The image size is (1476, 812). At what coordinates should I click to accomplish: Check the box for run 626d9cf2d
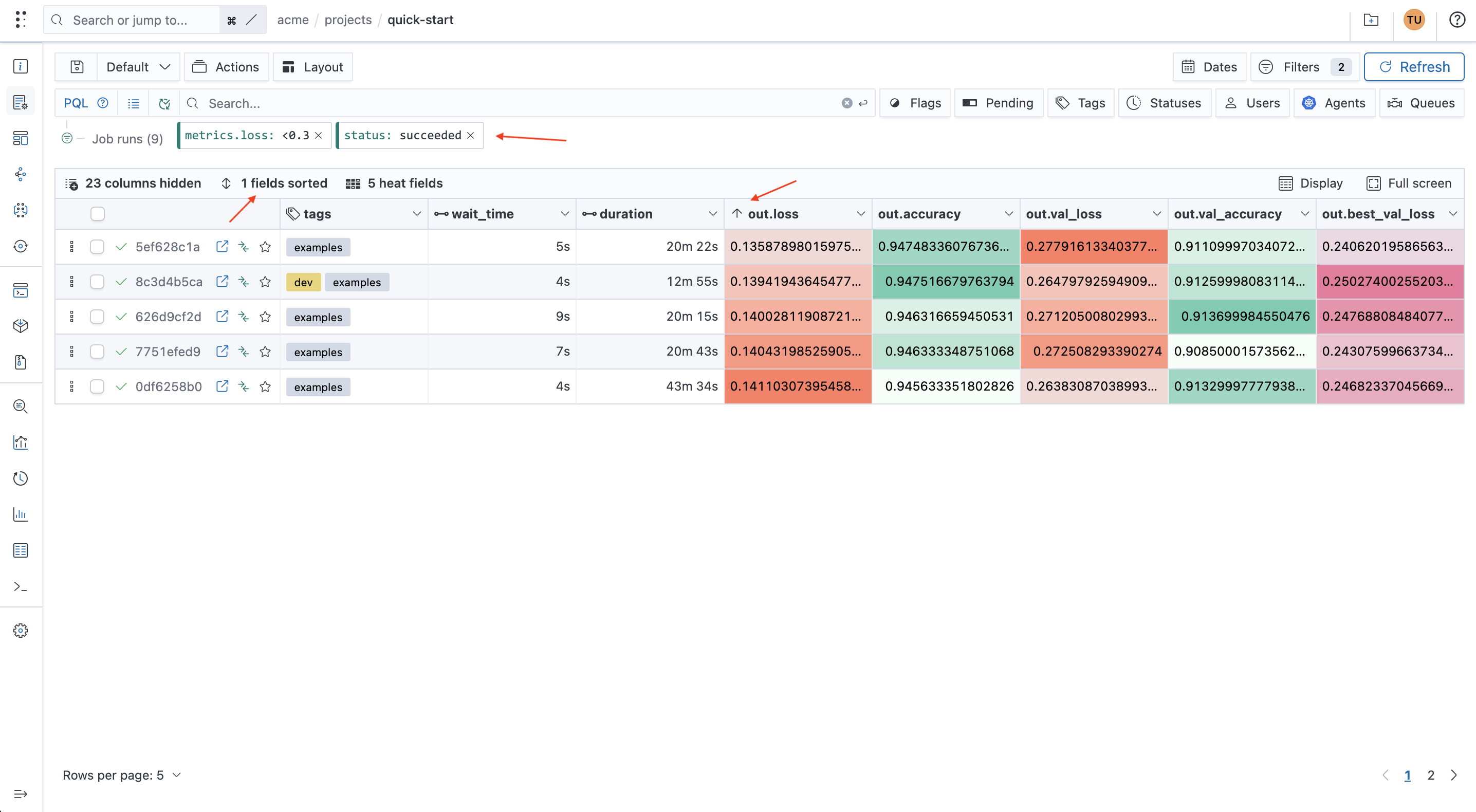coord(98,316)
